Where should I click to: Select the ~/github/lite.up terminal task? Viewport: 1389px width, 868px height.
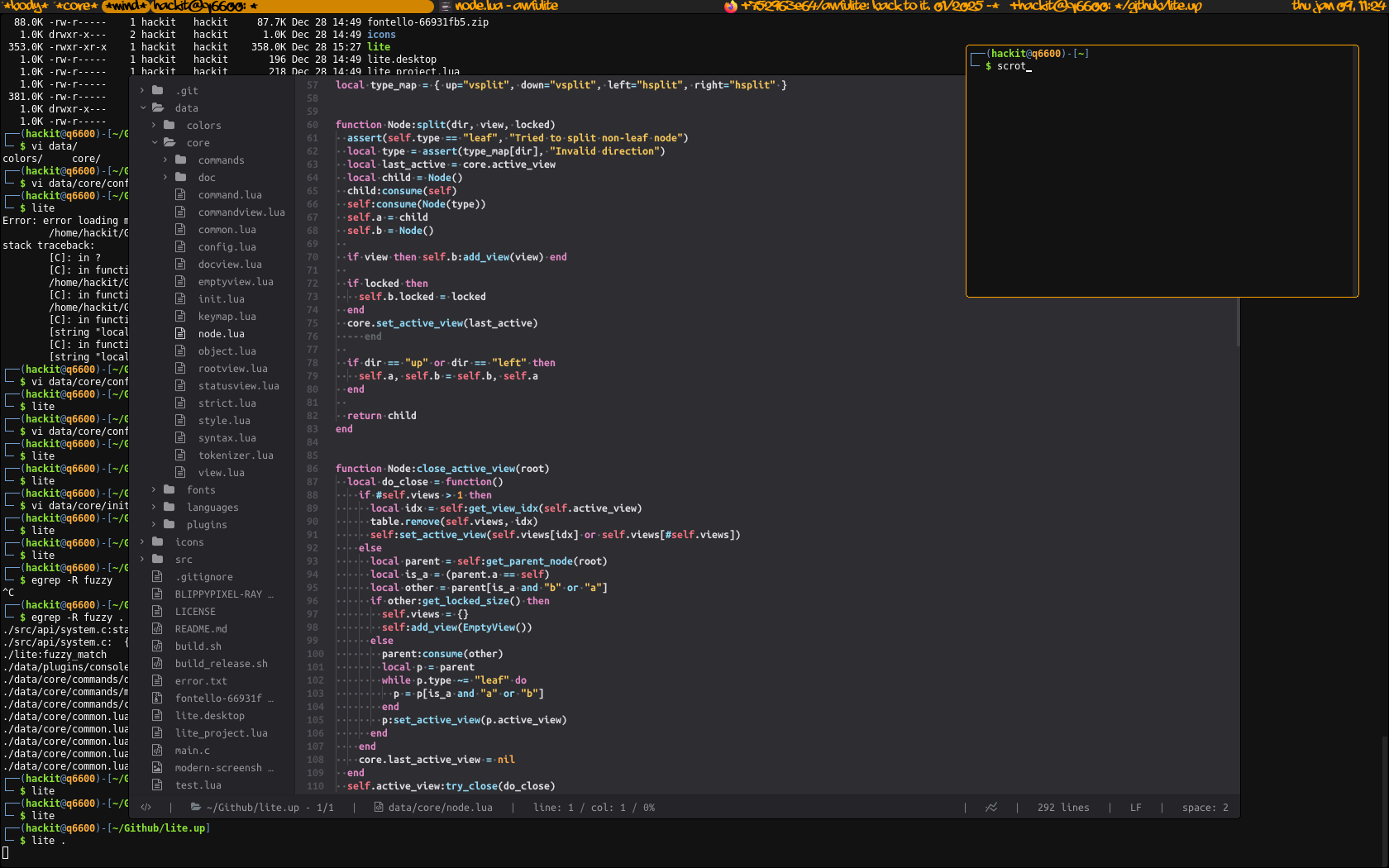pyautogui.click(x=1106, y=6)
